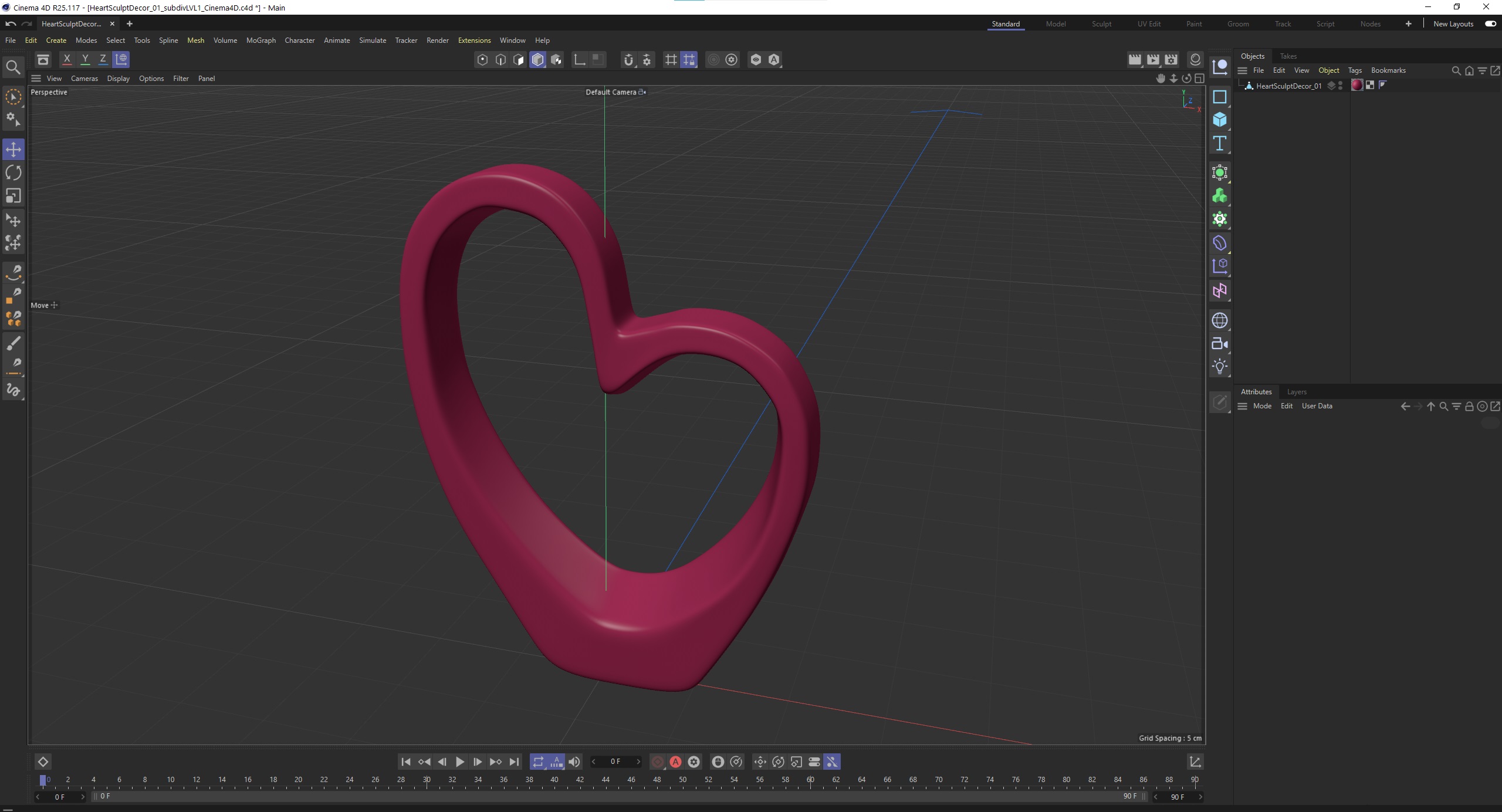Toggle HeartSculptDecor_01 visibility dots
This screenshot has height=812, width=1502.
(x=1340, y=86)
